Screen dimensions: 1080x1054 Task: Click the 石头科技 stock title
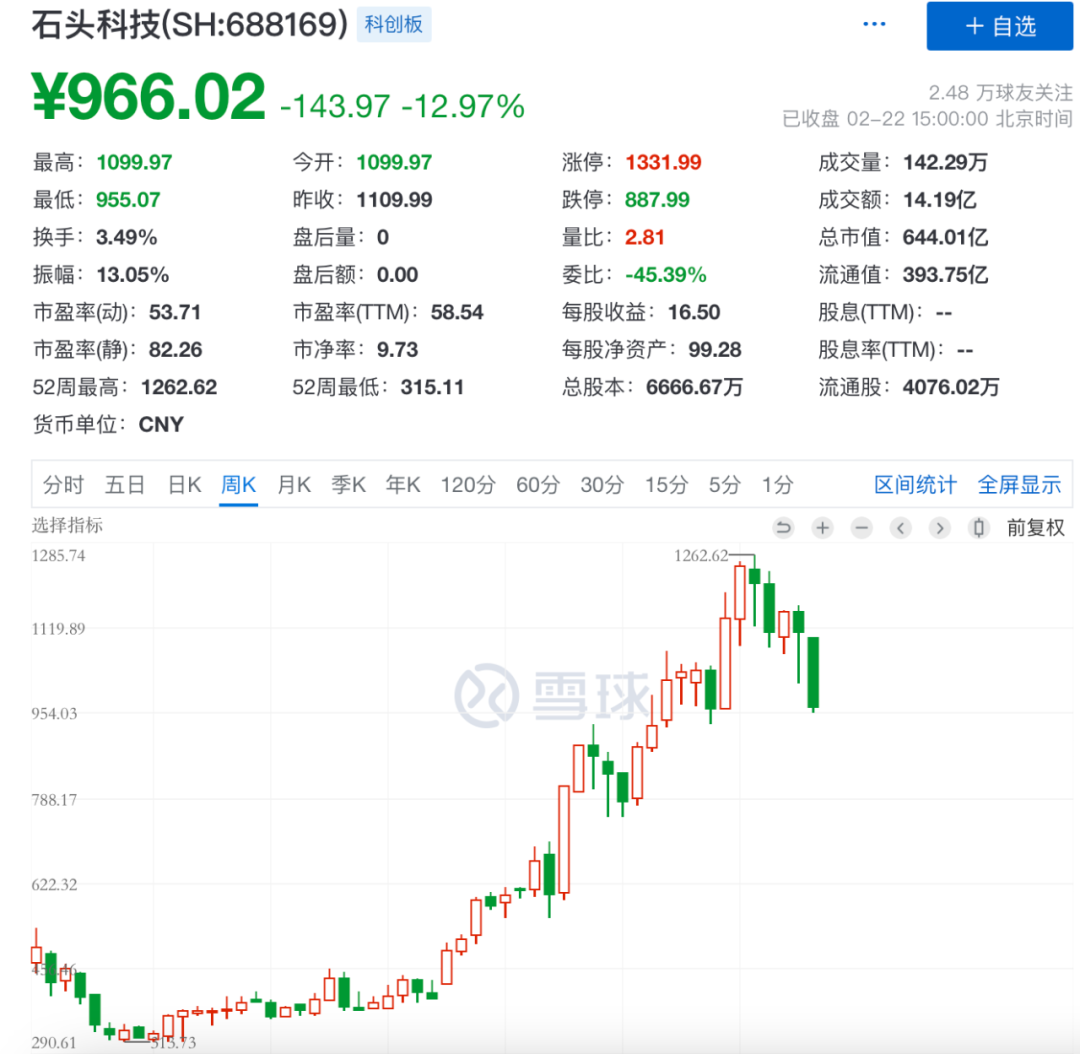pos(190,25)
